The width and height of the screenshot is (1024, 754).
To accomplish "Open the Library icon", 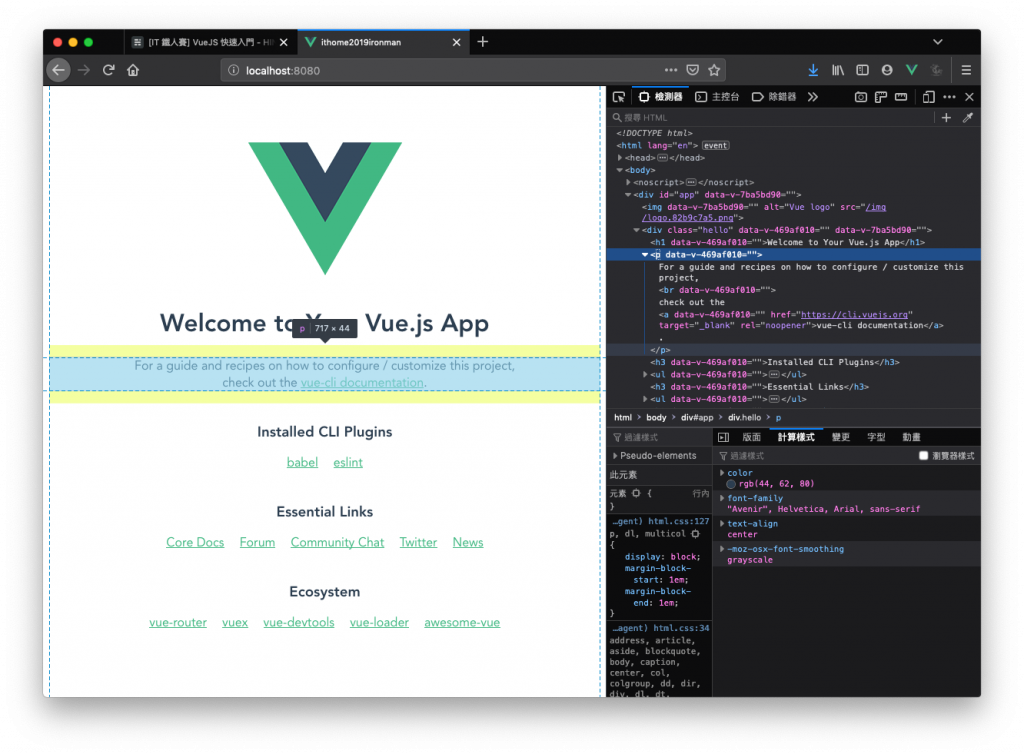I will (x=837, y=70).
